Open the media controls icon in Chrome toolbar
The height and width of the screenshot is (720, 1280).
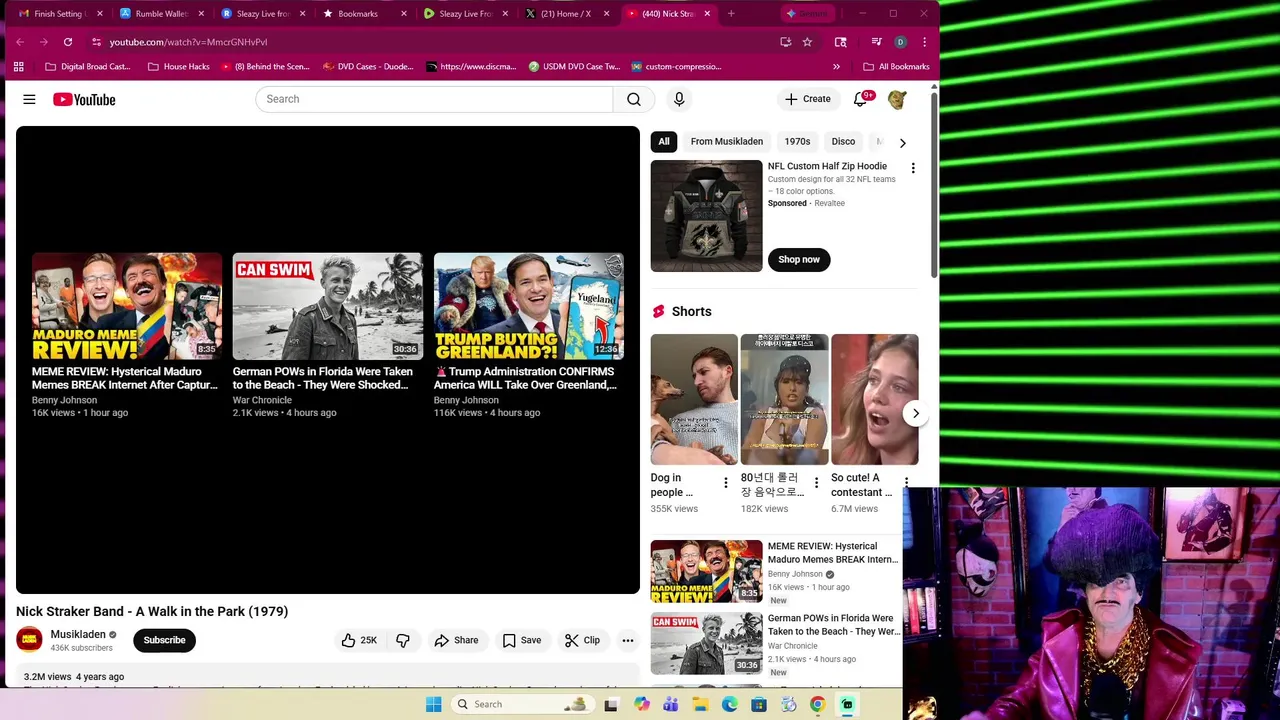click(x=876, y=42)
